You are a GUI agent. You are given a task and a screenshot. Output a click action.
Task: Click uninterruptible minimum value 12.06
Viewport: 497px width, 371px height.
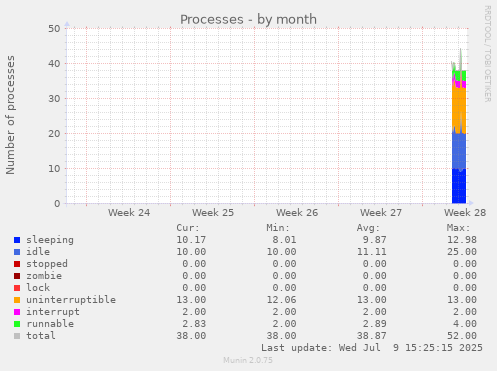tap(281, 300)
